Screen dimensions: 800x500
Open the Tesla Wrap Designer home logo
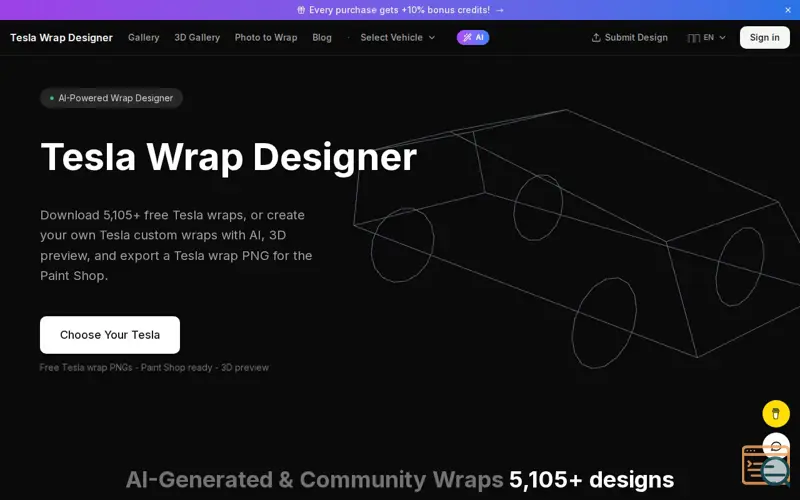tap(61, 38)
